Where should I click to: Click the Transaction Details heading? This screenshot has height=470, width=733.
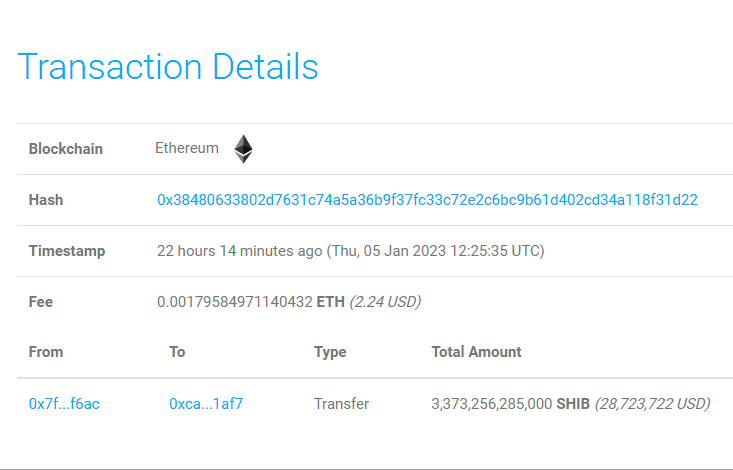pyautogui.click(x=168, y=67)
